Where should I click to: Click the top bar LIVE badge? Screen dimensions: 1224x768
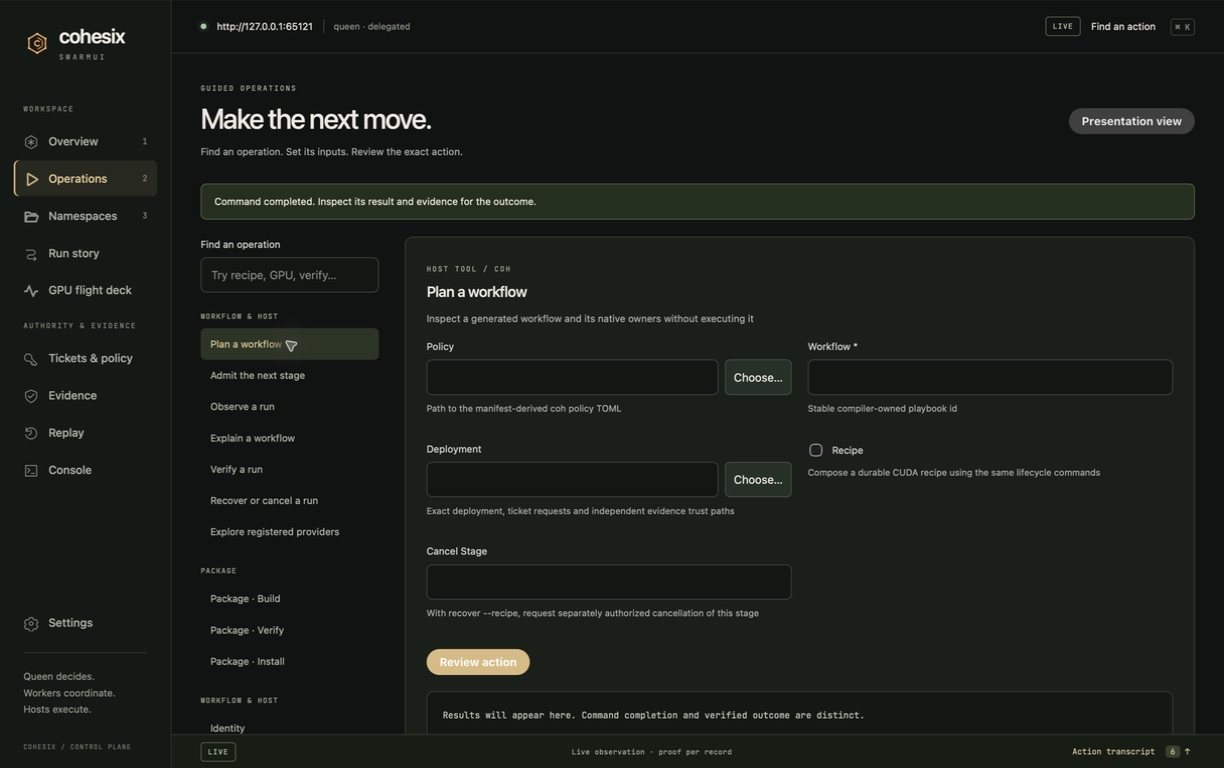(x=1063, y=26)
